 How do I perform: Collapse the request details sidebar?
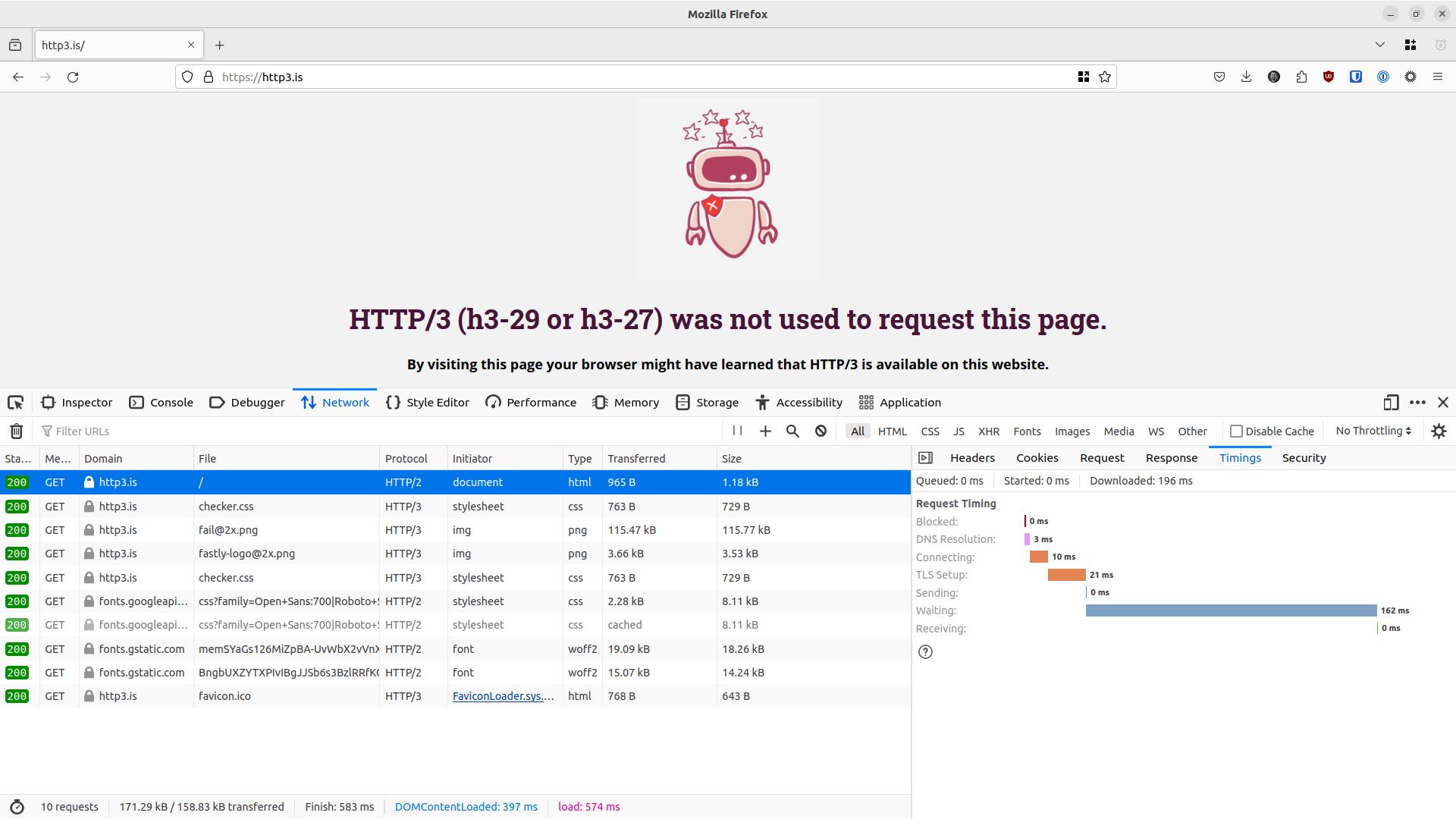click(x=925, y=458)
